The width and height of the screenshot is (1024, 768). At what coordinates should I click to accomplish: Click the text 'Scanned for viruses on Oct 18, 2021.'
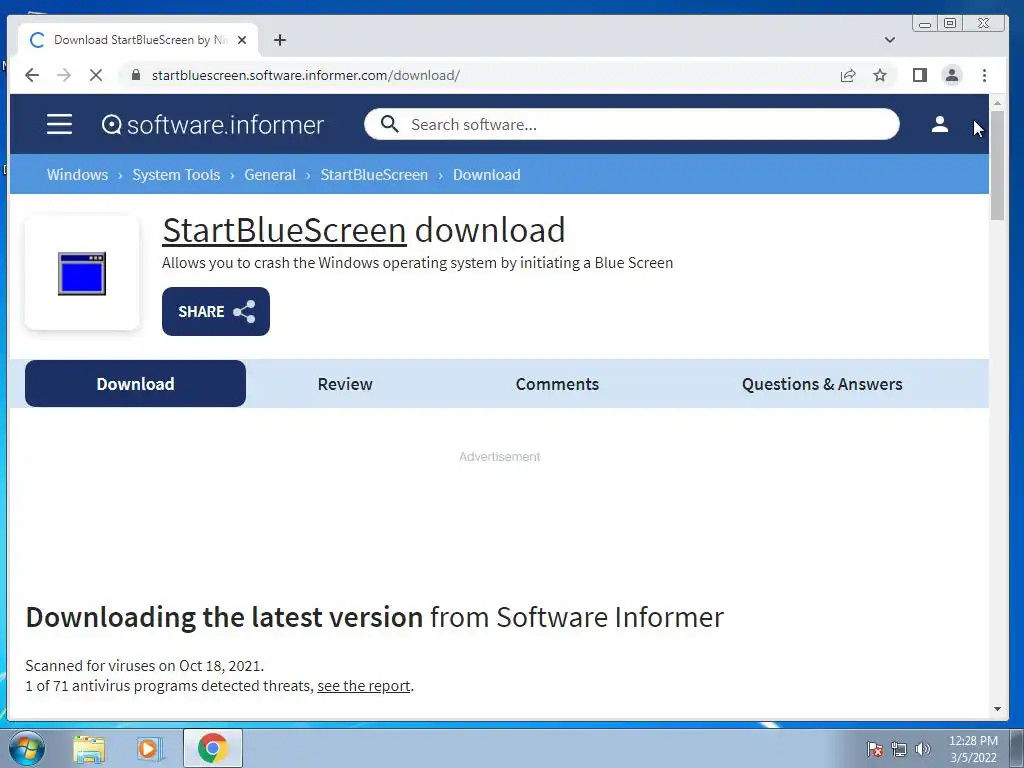point(144,665)
